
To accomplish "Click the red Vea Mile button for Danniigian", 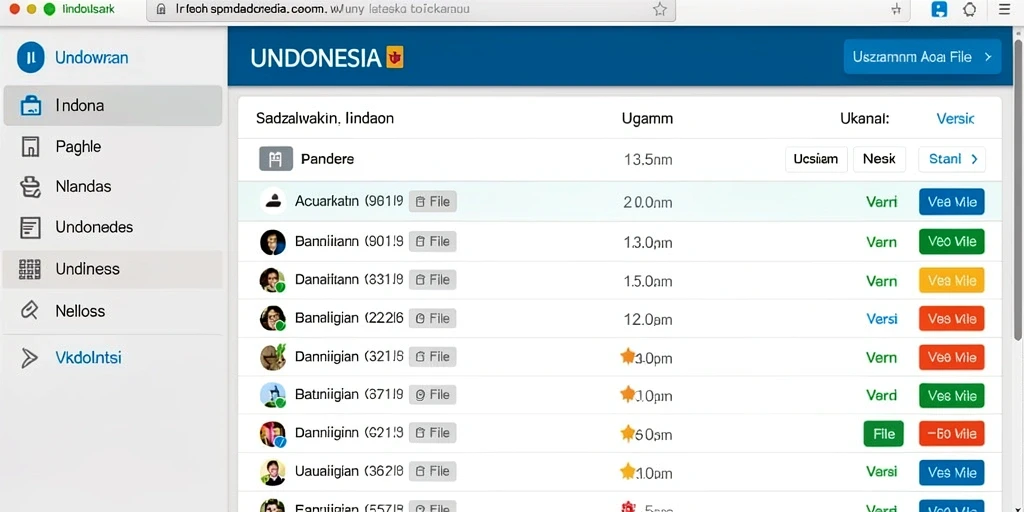I will (x=952, y=357).
